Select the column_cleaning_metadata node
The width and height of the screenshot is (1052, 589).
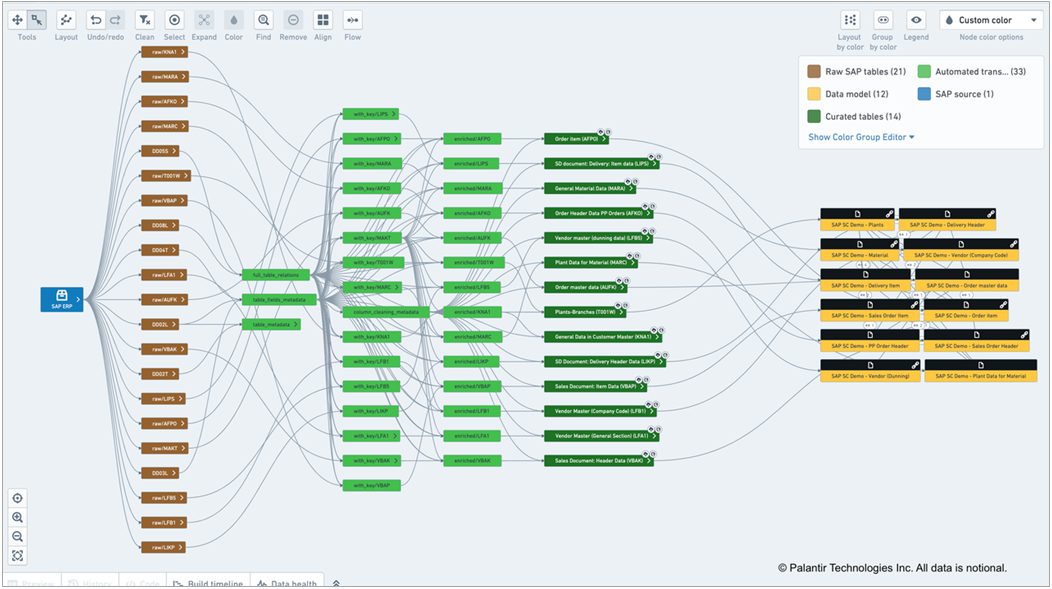click(x=386, y=312)
